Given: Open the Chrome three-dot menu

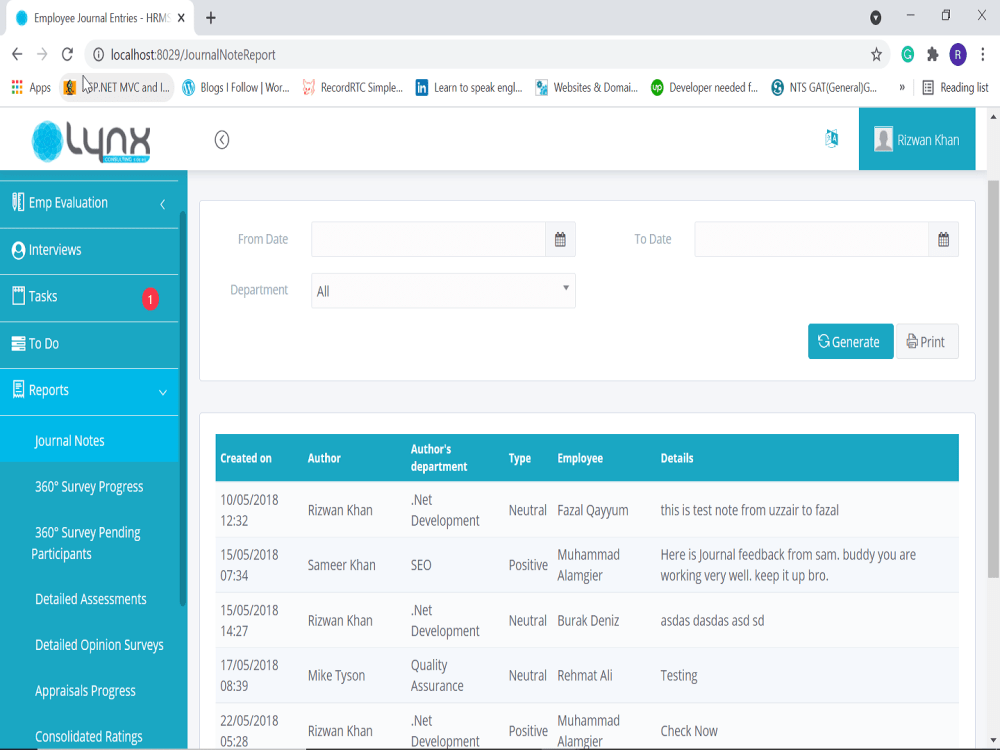Looking at the screenshot, I should tap(983, 54).
